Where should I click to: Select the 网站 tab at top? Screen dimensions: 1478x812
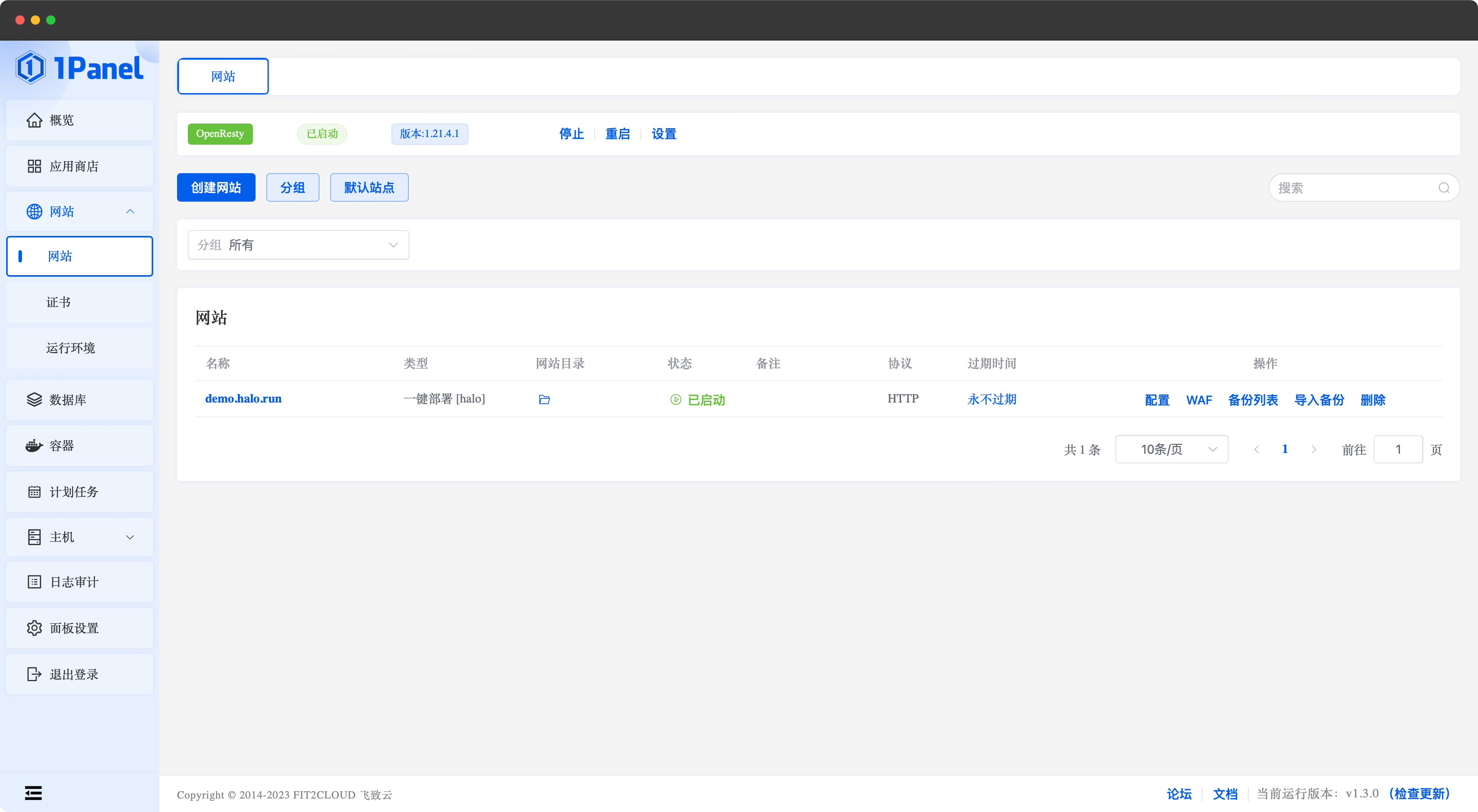point(222,76)
